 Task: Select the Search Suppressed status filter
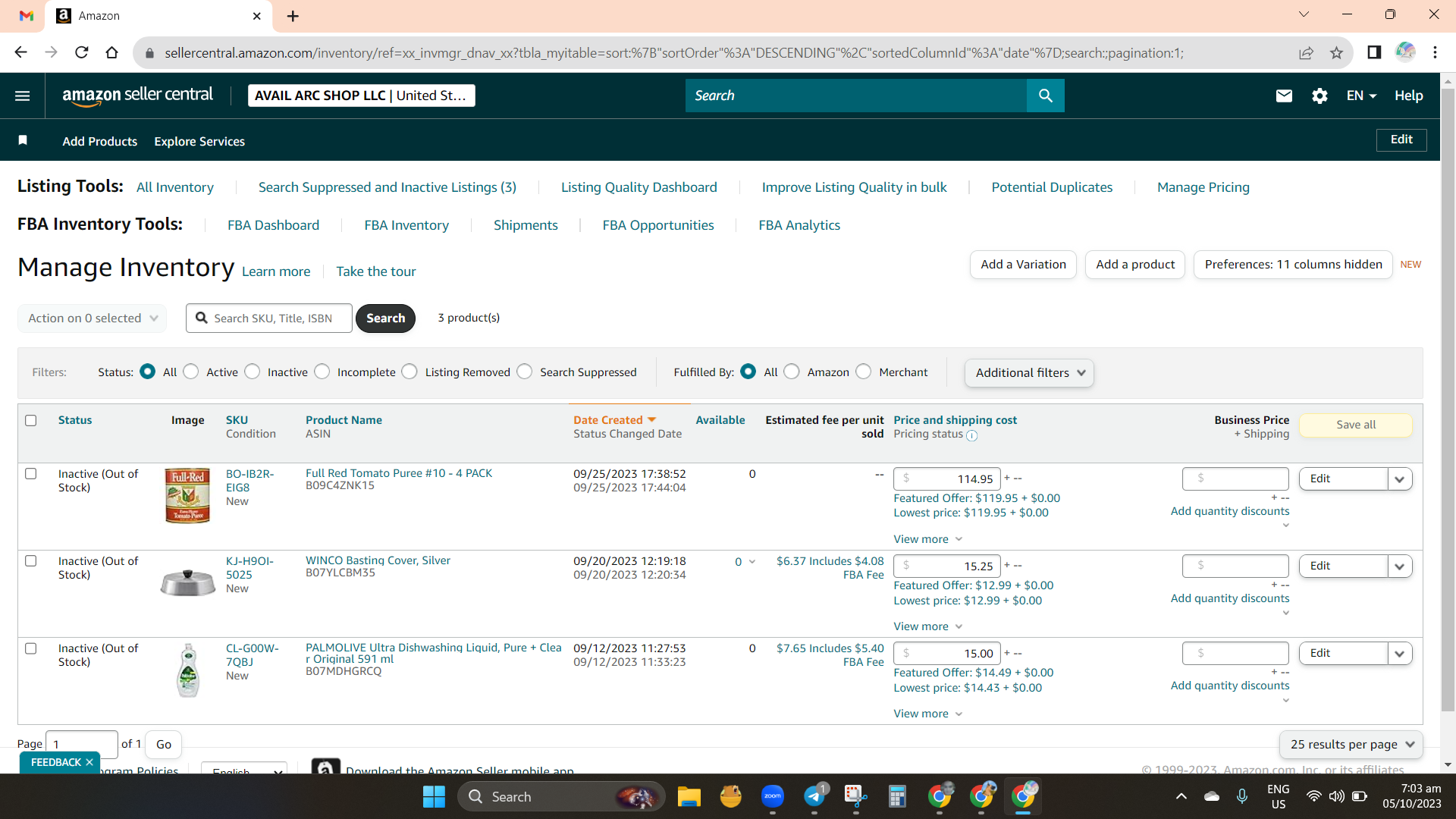click(x=525, y=372)
